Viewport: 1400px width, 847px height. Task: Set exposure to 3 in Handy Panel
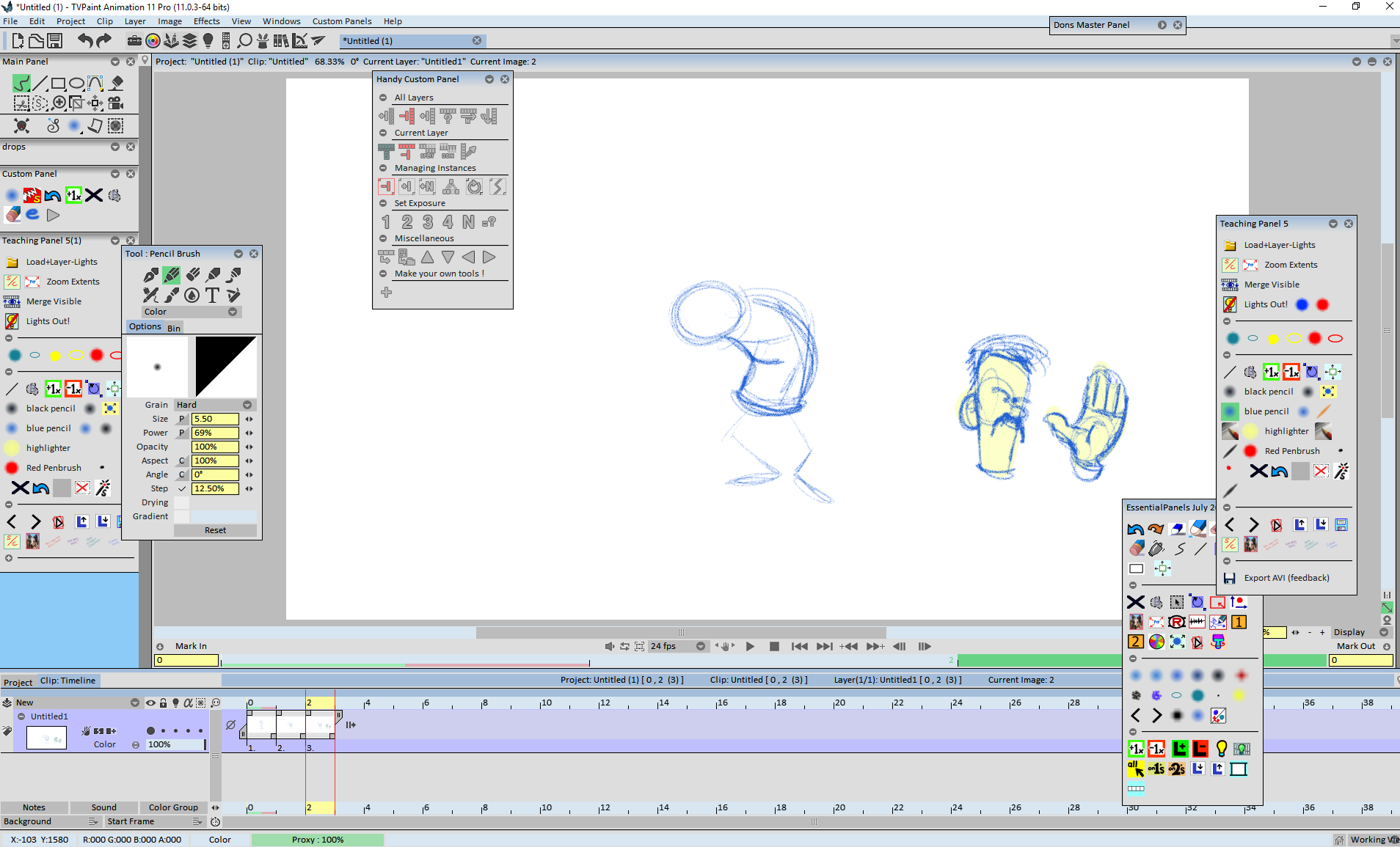(x=428, y=221)
